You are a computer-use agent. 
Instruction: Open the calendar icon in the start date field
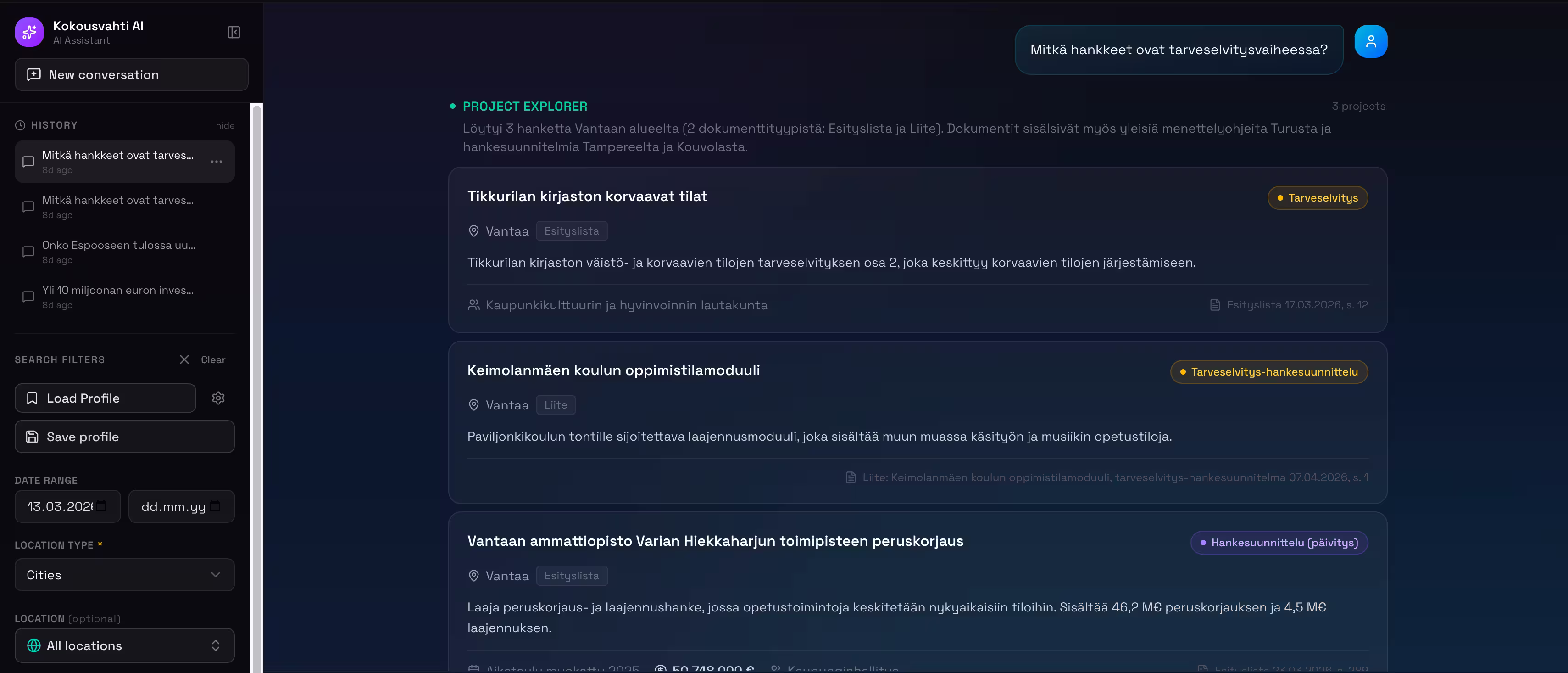coord(101,506)
